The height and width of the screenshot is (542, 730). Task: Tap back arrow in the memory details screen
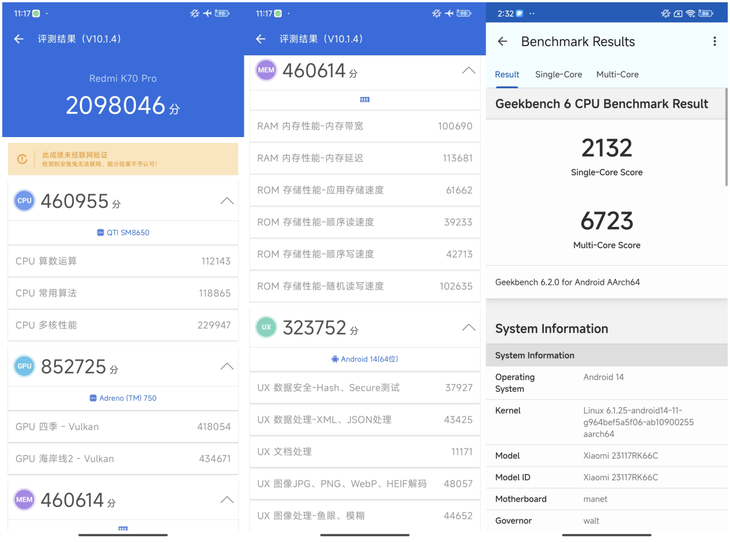point(261,39)
